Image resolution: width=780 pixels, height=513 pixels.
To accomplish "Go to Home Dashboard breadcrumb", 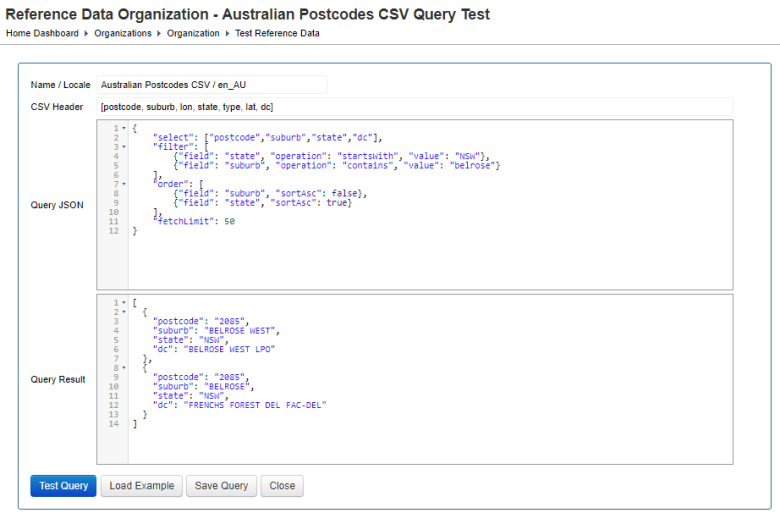I will coord(42,33).
